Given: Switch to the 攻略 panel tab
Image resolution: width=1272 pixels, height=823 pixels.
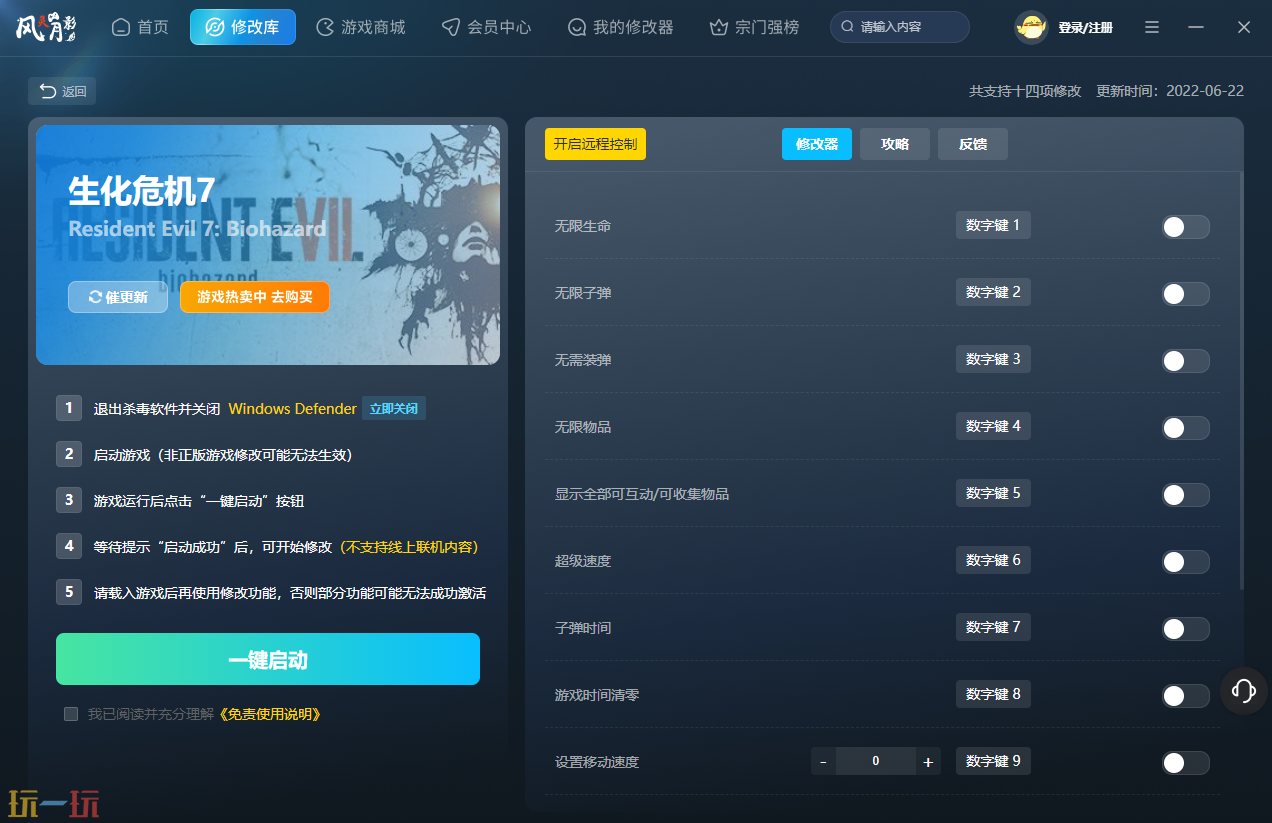Looking at the screenshot, I should [895, 144].
